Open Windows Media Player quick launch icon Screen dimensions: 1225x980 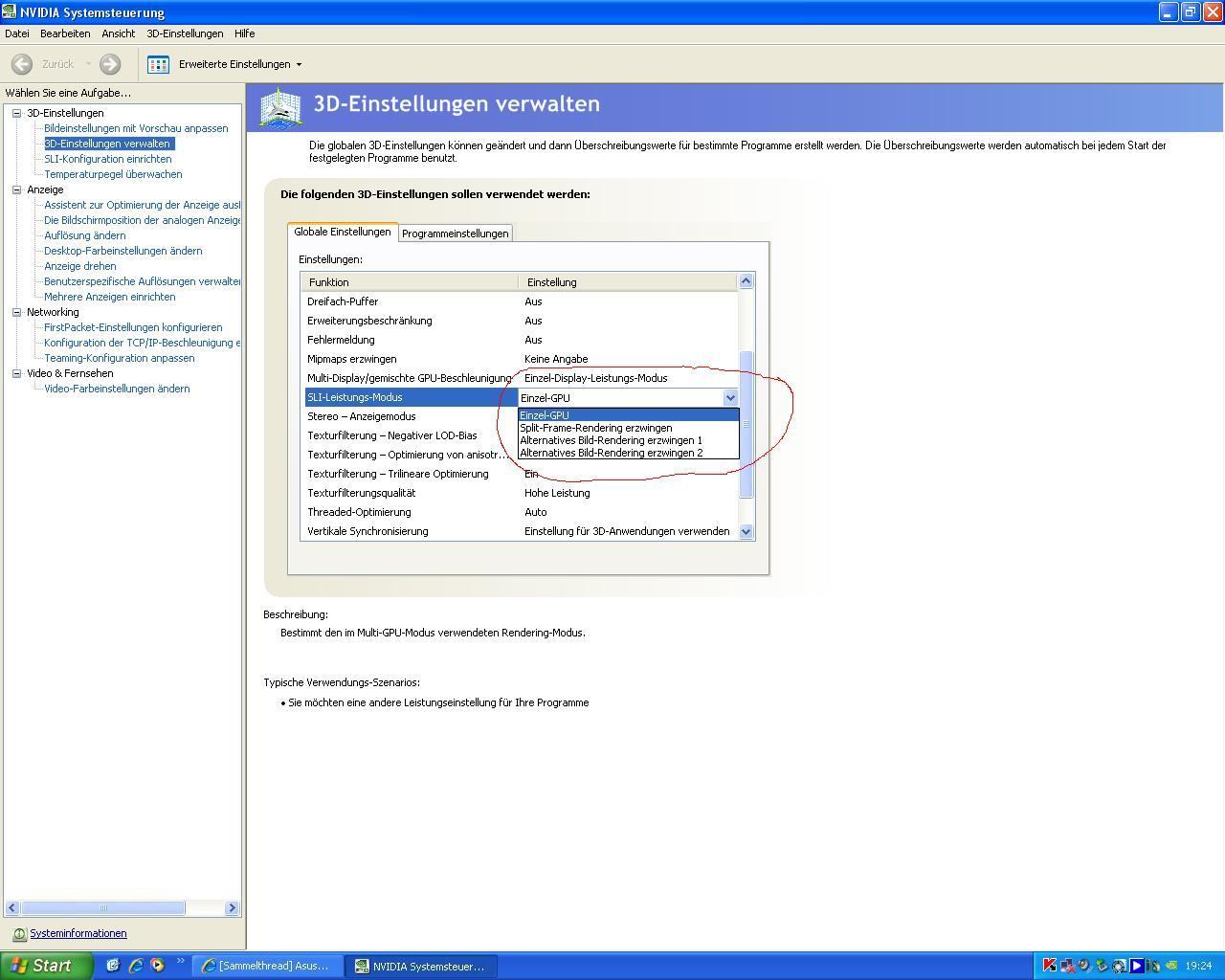tap(157, 966)
